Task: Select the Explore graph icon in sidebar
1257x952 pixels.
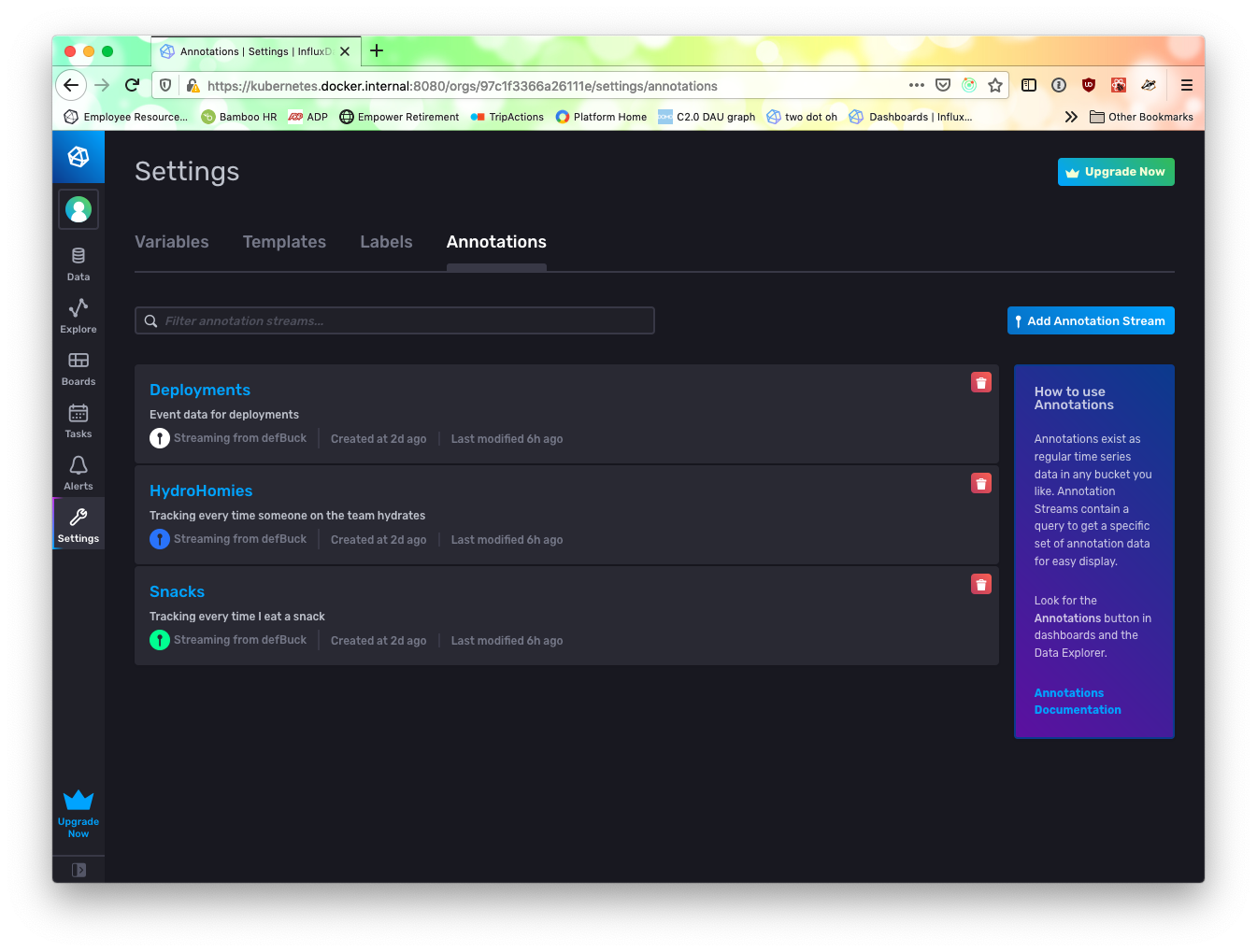Action: tap(78, 314)
